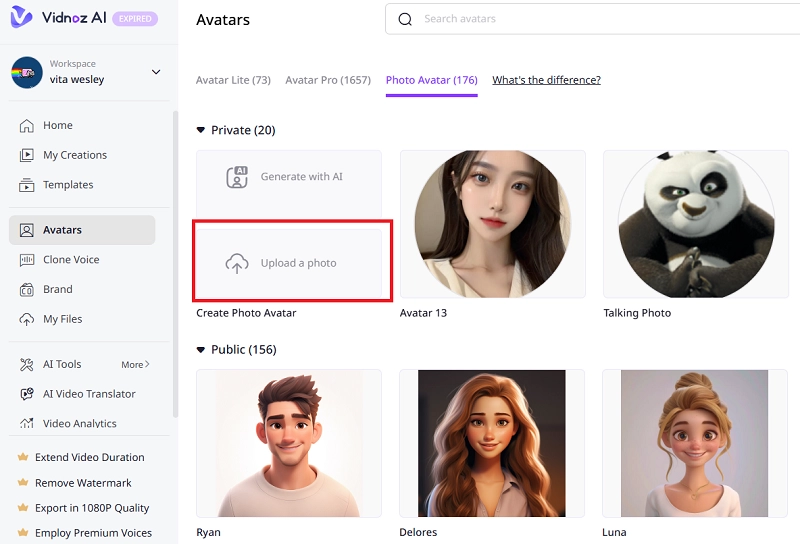Collapse the Public (156) section
The height and width of the screenshot is (544, 800).
pos(201,350)
